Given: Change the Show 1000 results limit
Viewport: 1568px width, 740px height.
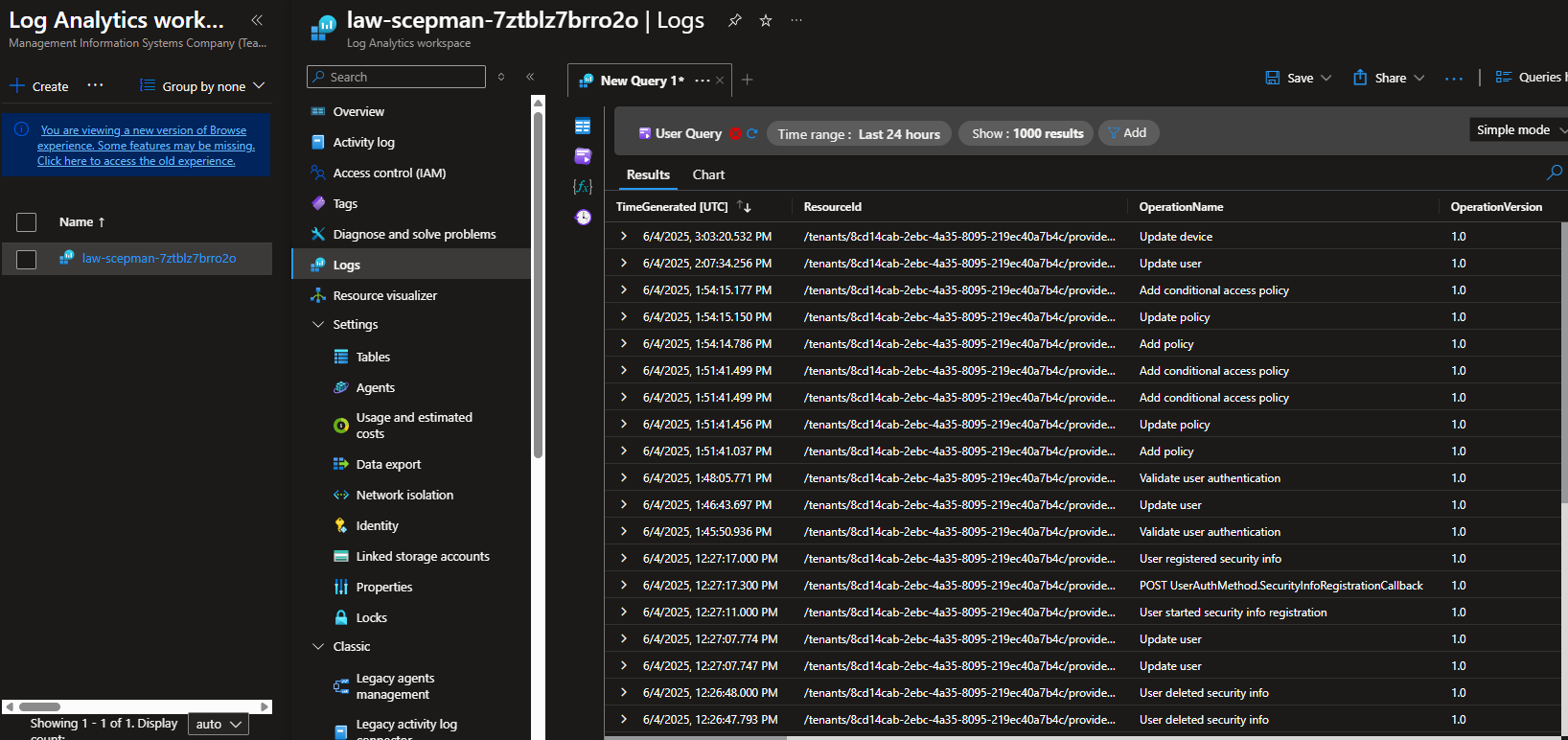Looking at the screenshot, I should click(x=1027, y=133).
